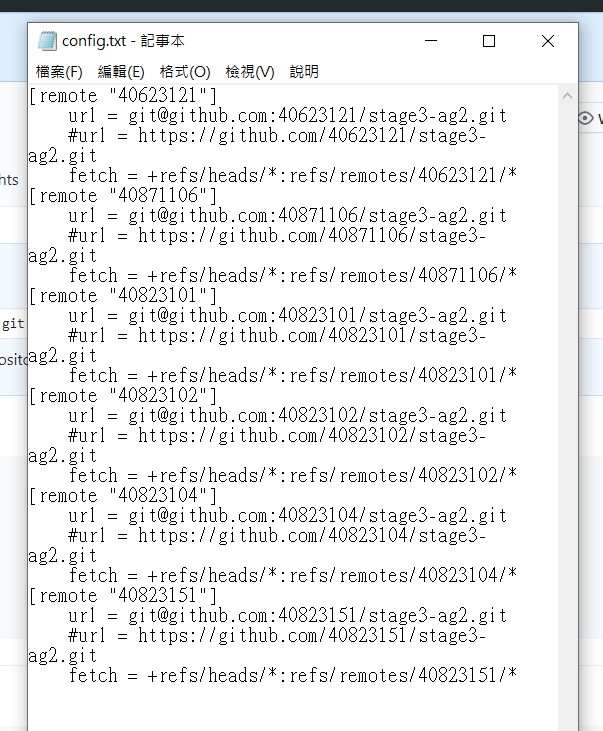Click the #url https://github.com/40823102 line
The height and width of the screenshot is (731, 603).
click(x=277, y=435)
